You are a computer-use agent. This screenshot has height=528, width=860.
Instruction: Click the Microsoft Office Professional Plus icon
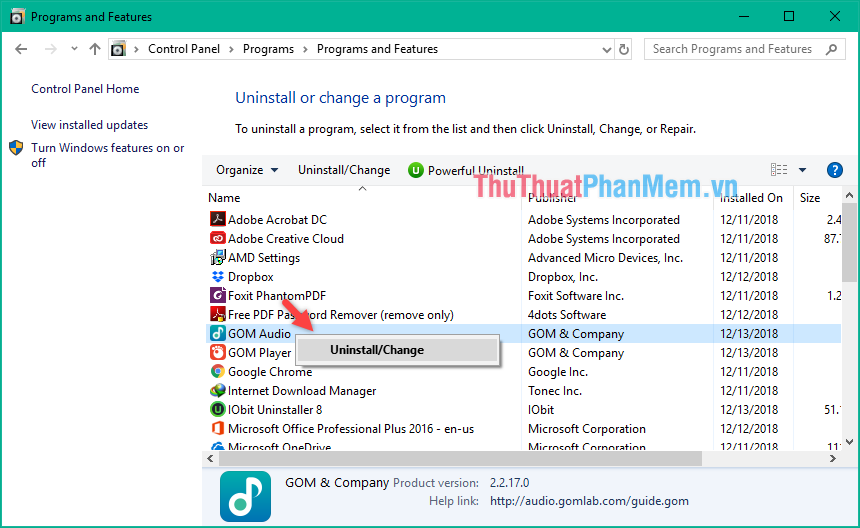(x=218, y=429)
